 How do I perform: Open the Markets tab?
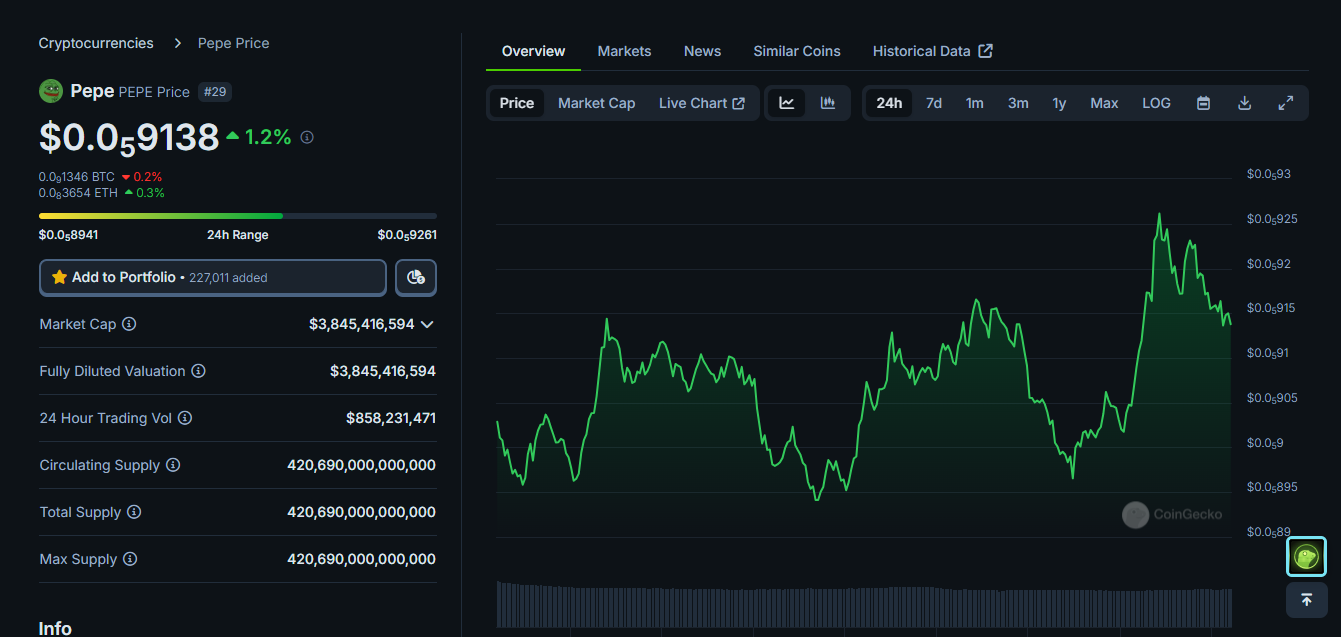coord(624,51)
